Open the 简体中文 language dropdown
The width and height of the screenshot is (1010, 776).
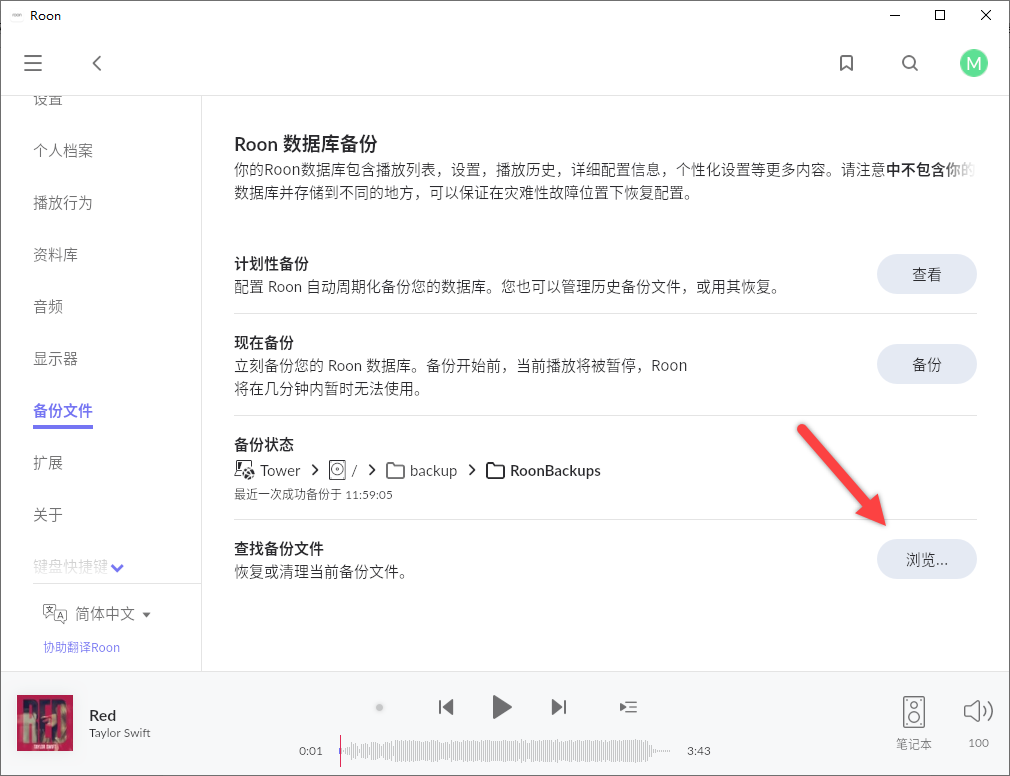pos(113,614)
